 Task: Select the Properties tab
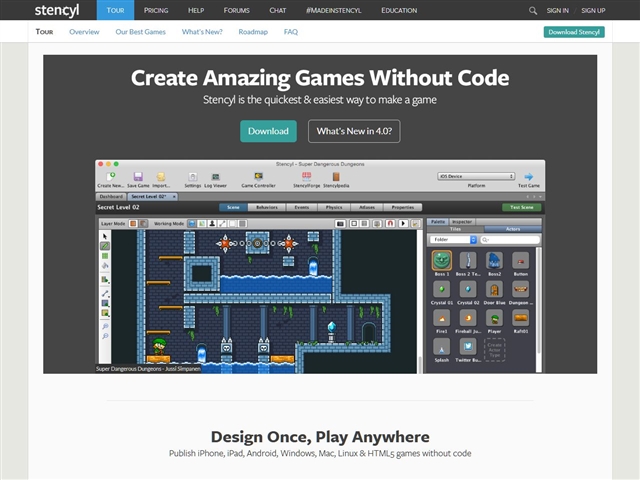pos(403,207)
